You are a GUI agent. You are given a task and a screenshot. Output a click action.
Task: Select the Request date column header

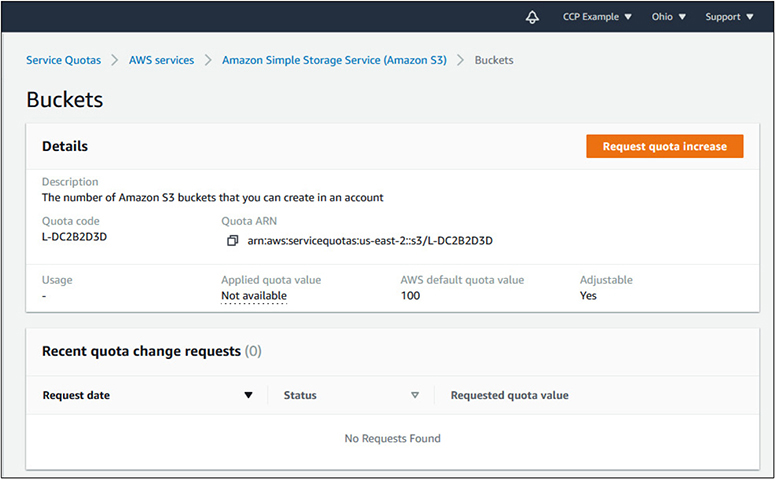tap(76, 396)
